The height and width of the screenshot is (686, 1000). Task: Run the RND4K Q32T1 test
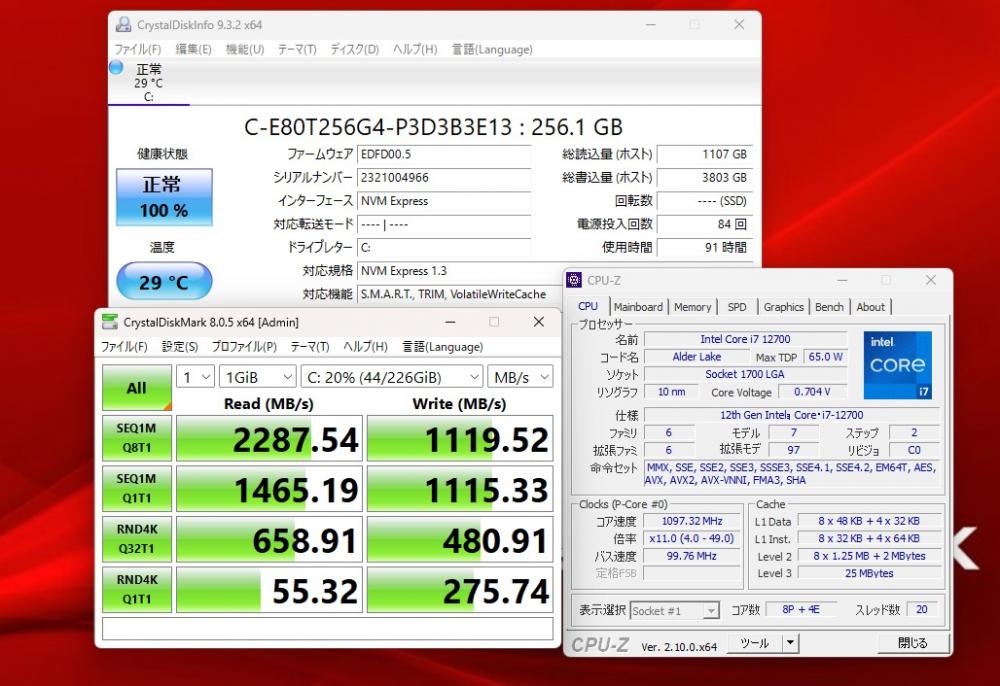[x=136, y=539]
